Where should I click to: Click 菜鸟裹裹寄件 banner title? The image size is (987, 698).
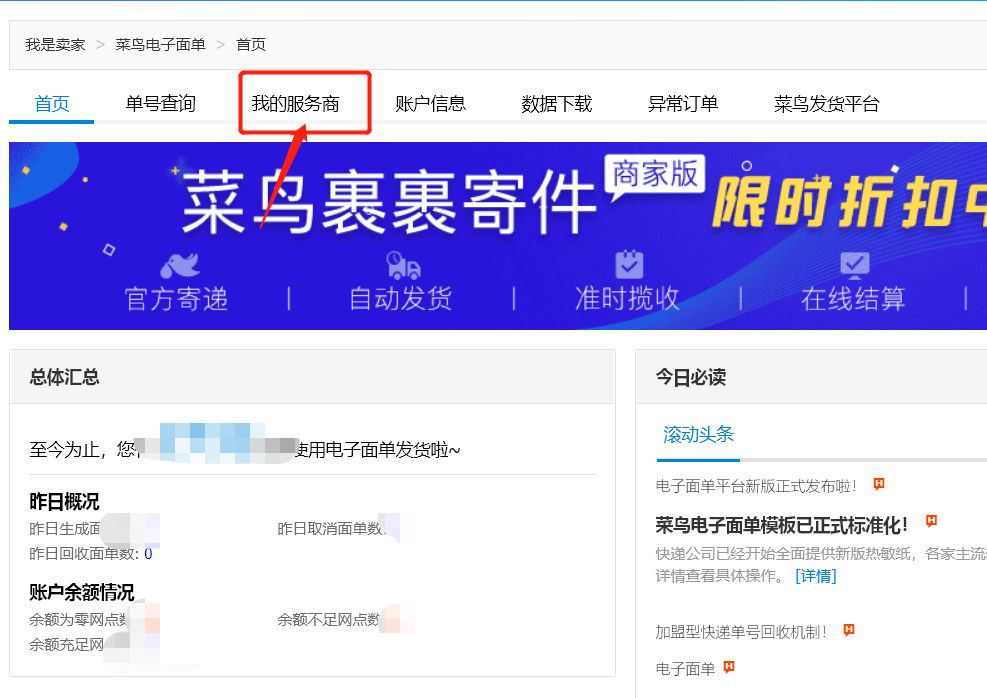[389, 202]
